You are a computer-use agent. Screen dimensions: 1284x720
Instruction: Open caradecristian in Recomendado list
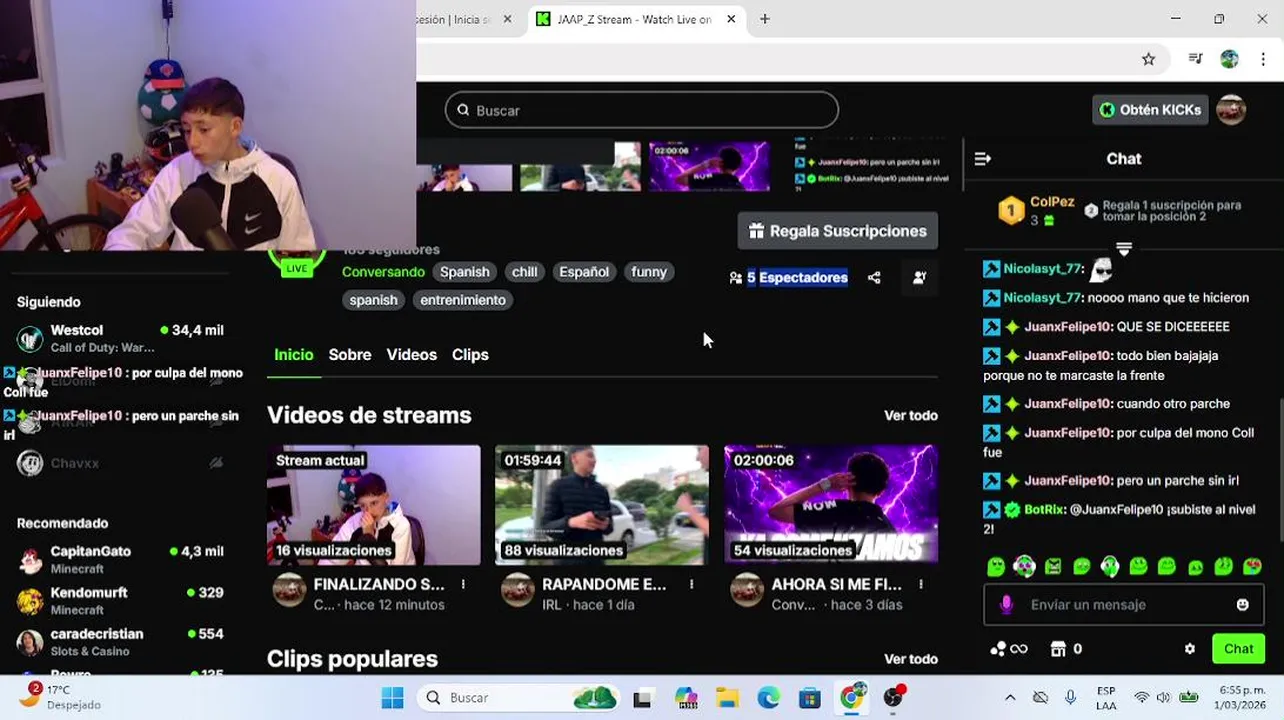tap(122, 642)
